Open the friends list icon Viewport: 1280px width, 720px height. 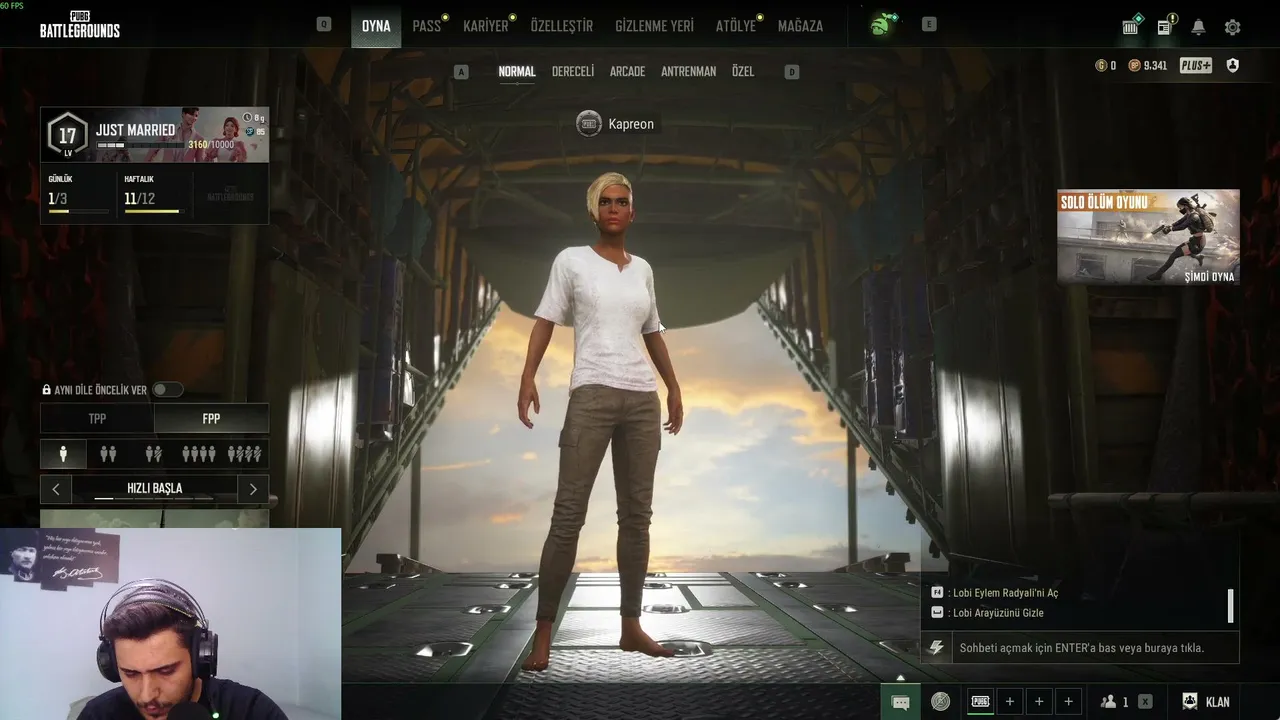click(x=1108, y=702)
